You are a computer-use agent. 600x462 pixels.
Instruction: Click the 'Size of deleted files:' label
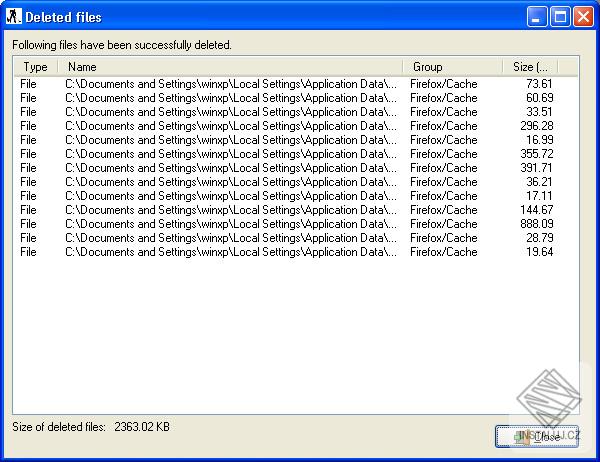pyautogui.click(x=59, y=427)
